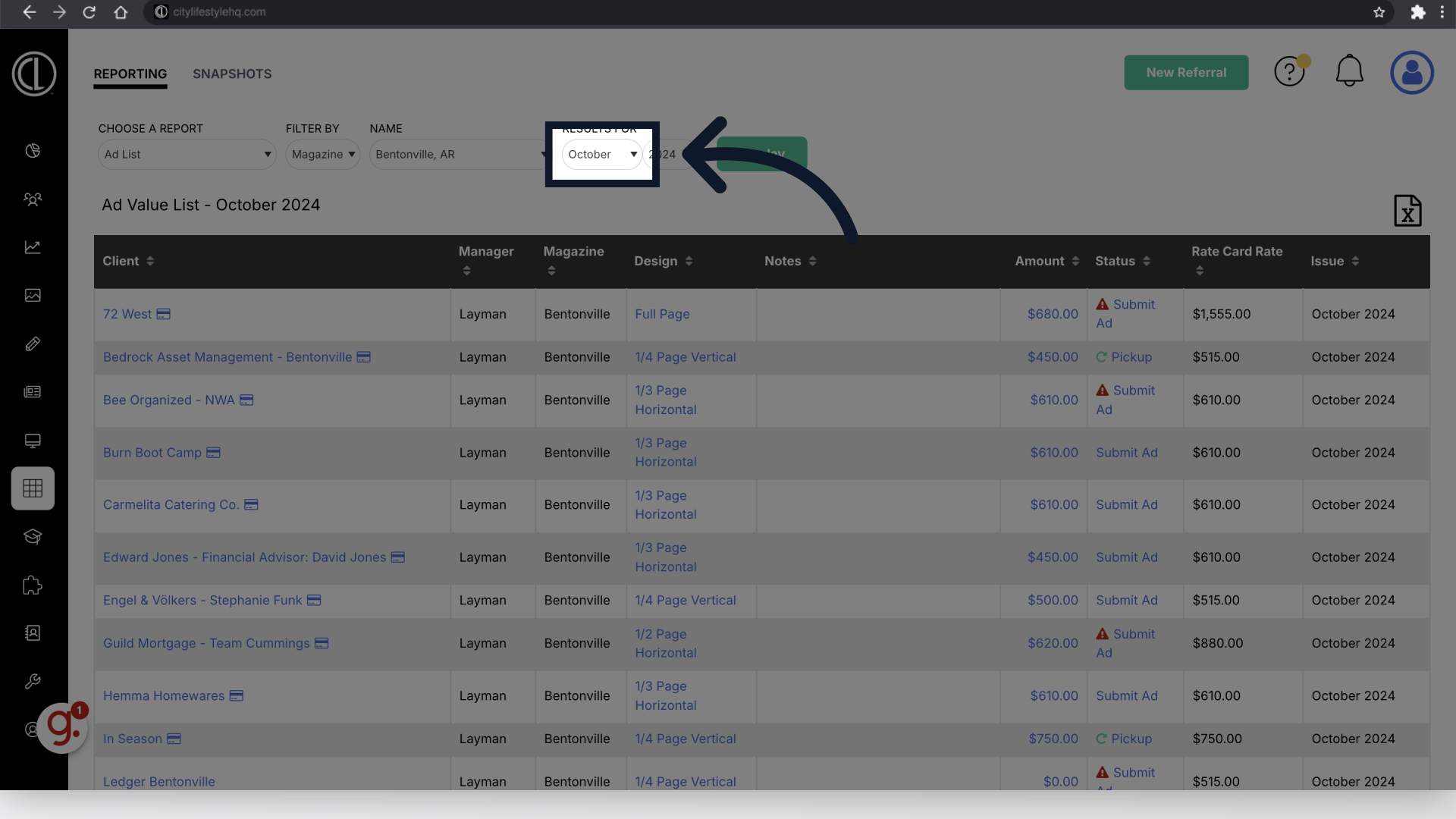Open the Grammarly floating badge
The image size is (1456, 819).
pyautogui.click(x=63, y=727)
